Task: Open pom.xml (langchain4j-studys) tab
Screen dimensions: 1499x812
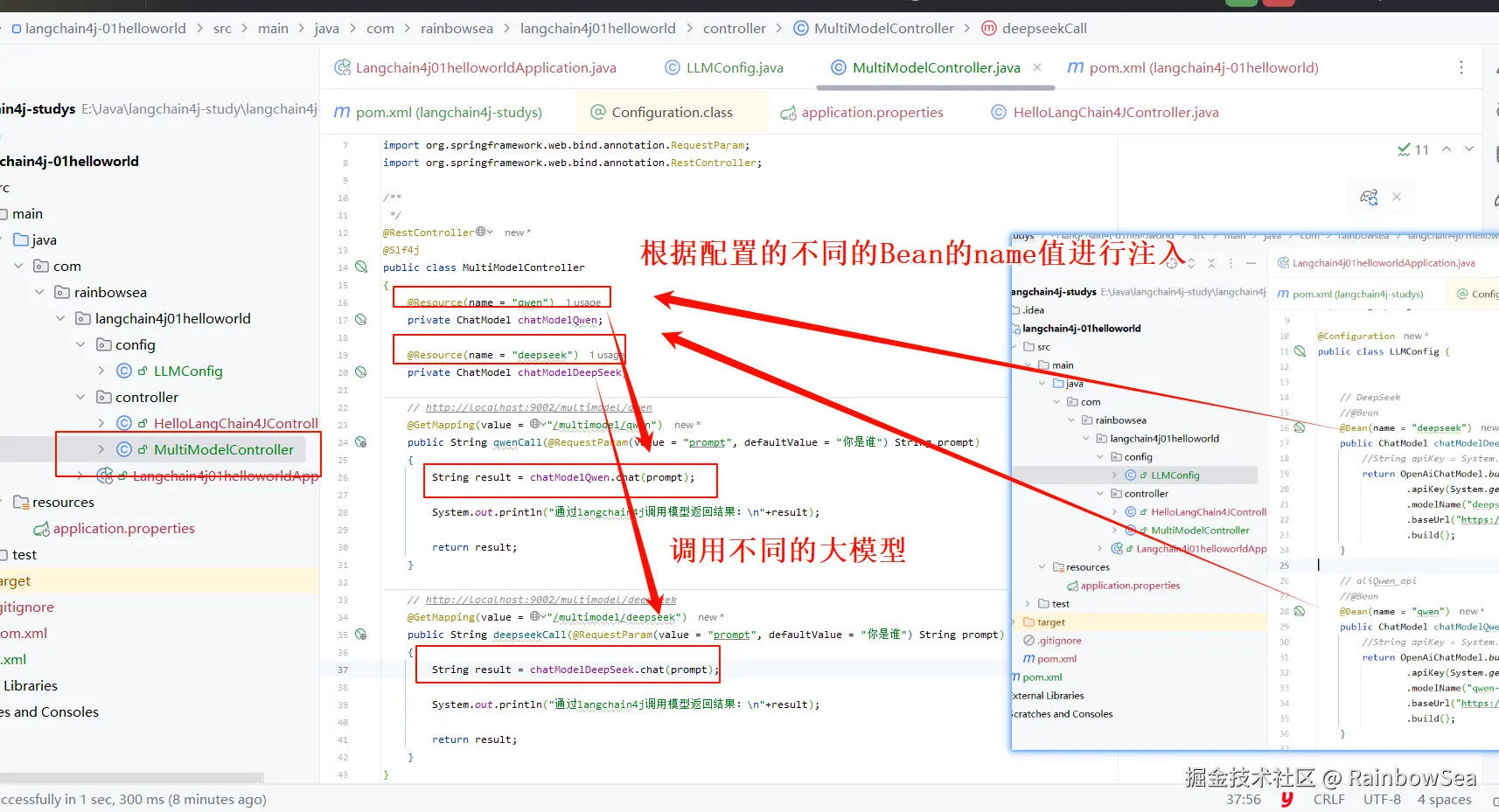Action: 438,112
